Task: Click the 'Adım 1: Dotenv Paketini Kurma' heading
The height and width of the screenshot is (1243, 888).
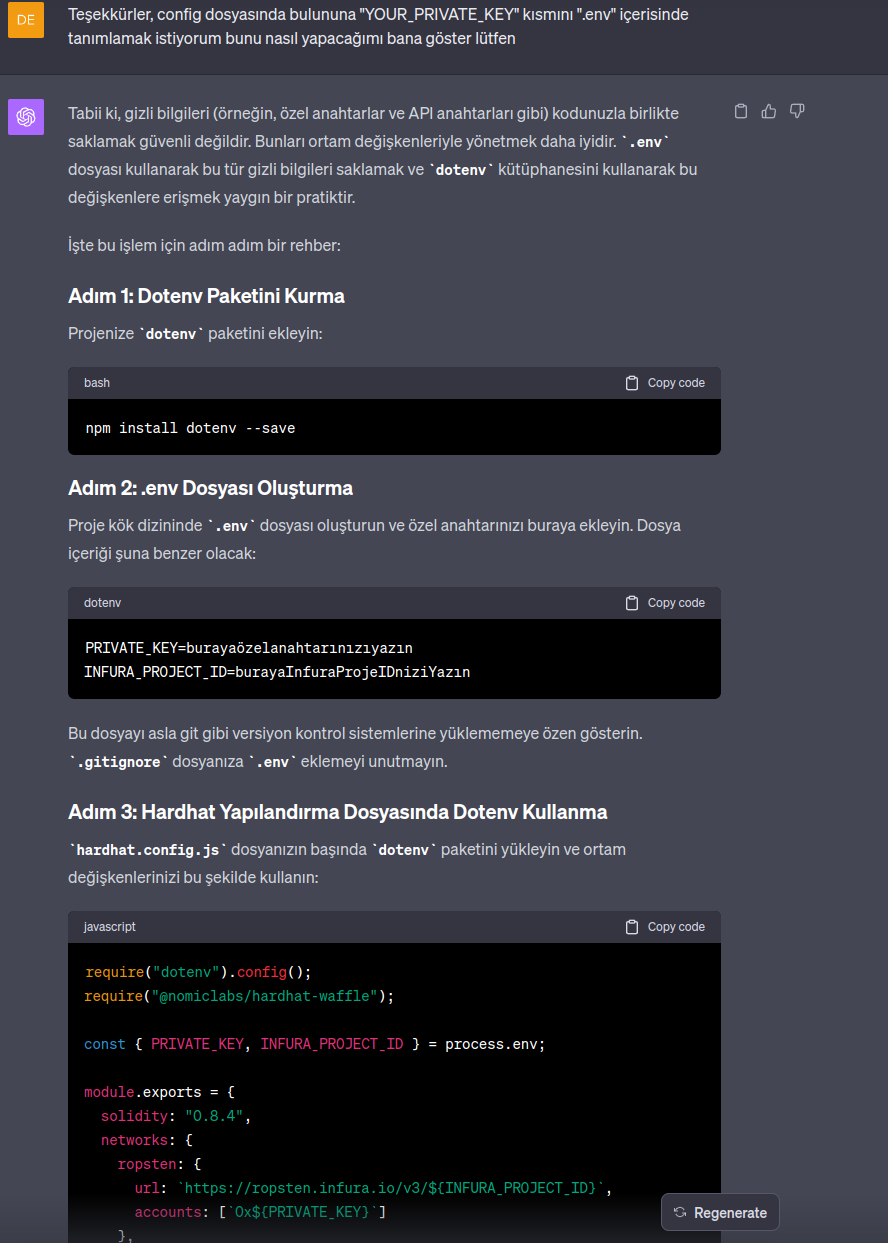Action: coord(206,296)
